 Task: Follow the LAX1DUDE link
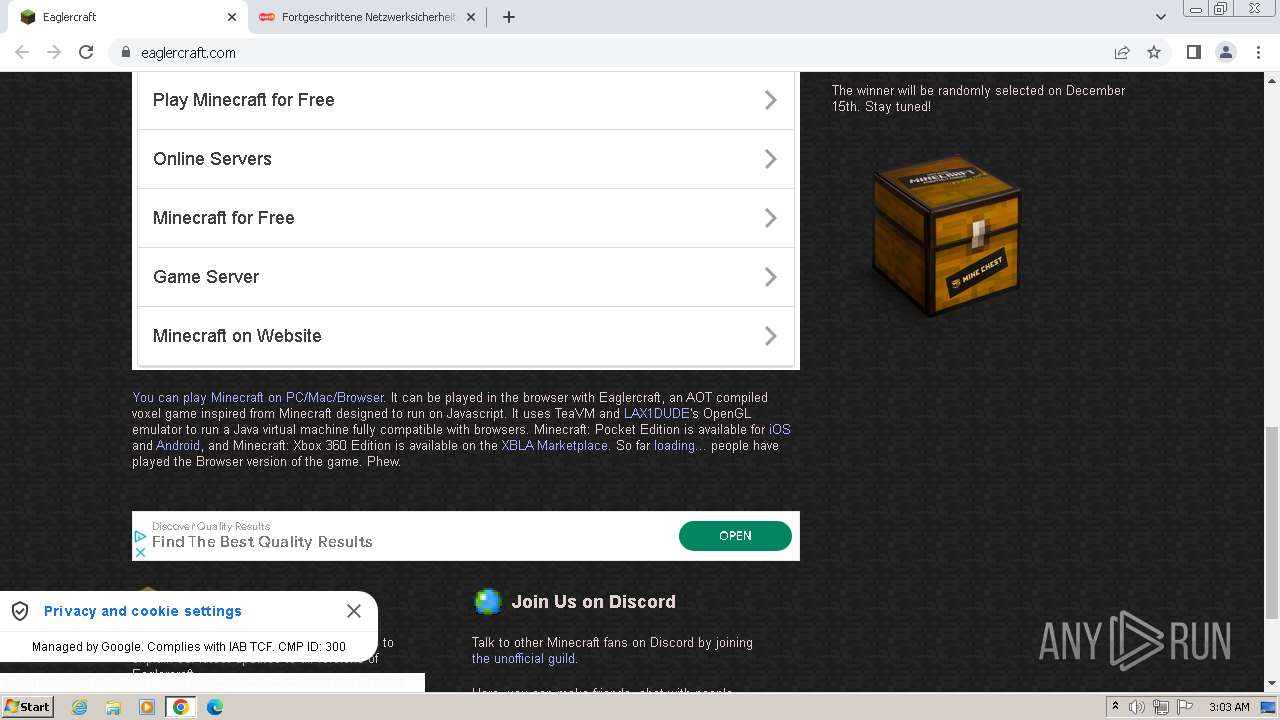pyautogui.click(x=656, y=413)
